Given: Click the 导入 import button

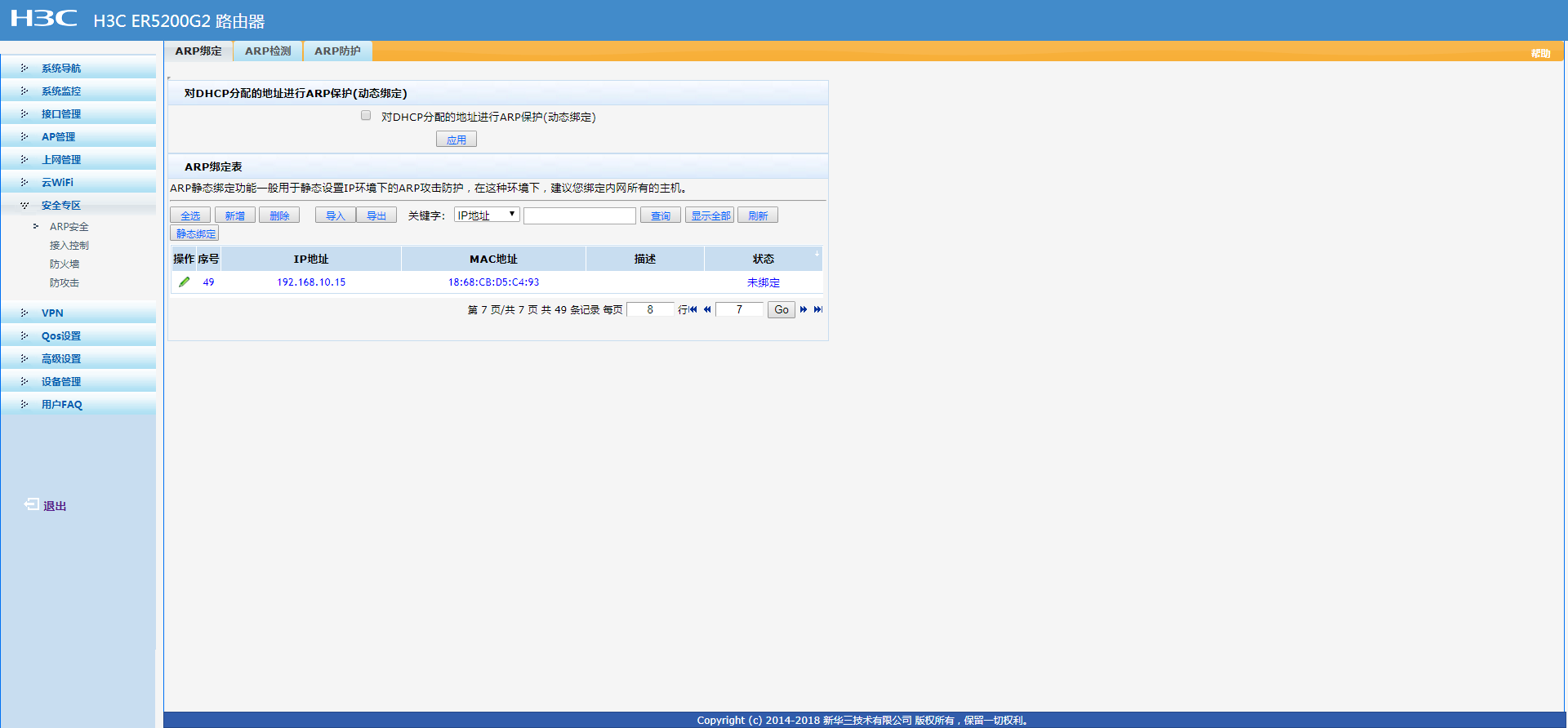Looking at the screenshot, I should pos(336,215).
